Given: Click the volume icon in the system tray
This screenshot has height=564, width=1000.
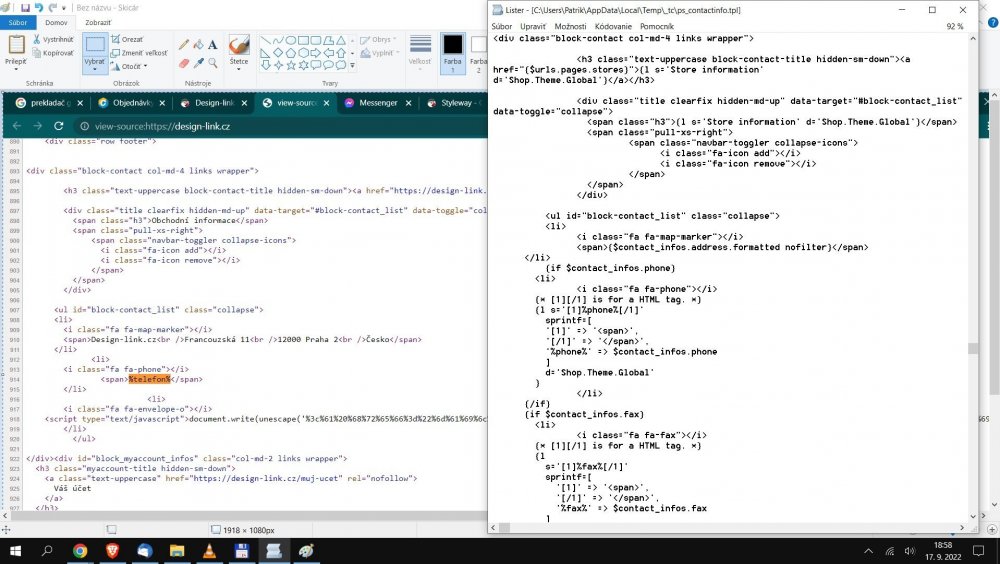Looking at the screenshot, I should 910,551.
